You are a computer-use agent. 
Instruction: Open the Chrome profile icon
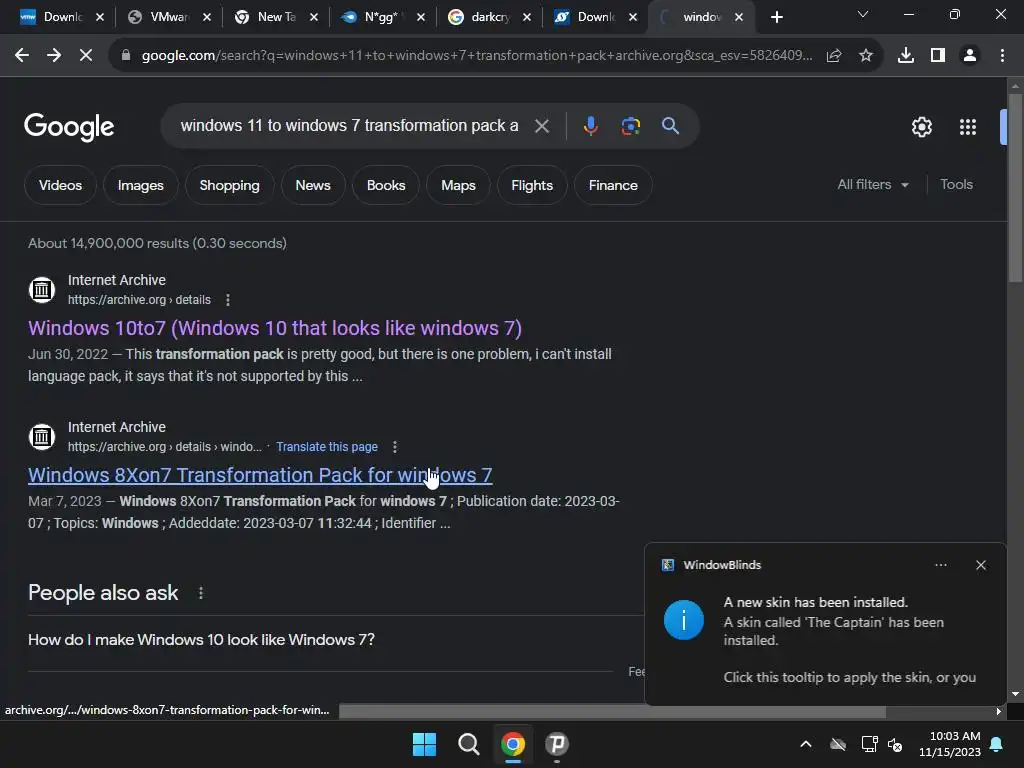tap(970, 56)
